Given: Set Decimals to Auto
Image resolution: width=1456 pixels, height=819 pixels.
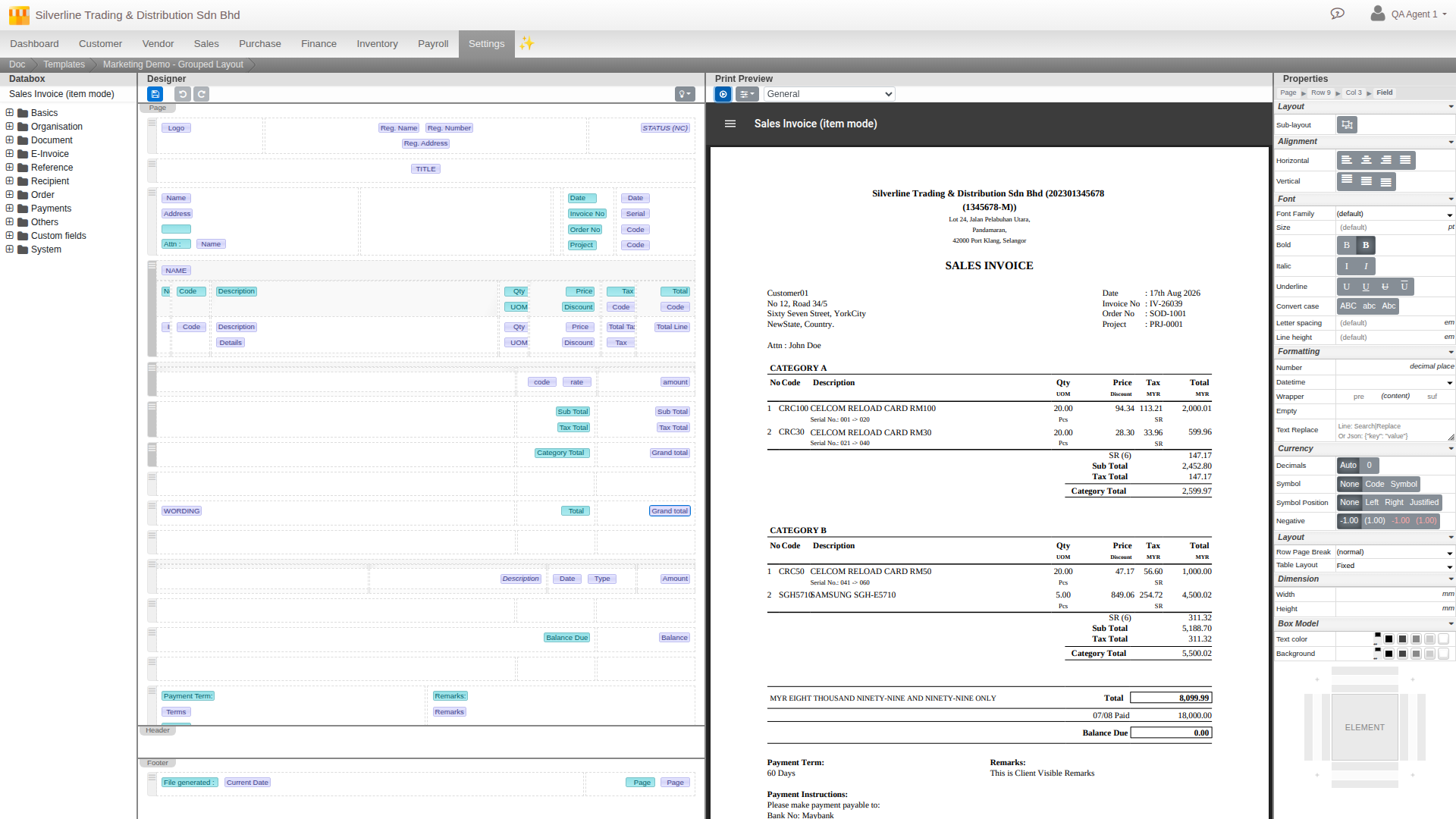Looking at the screenshot, I should 1348,466.
